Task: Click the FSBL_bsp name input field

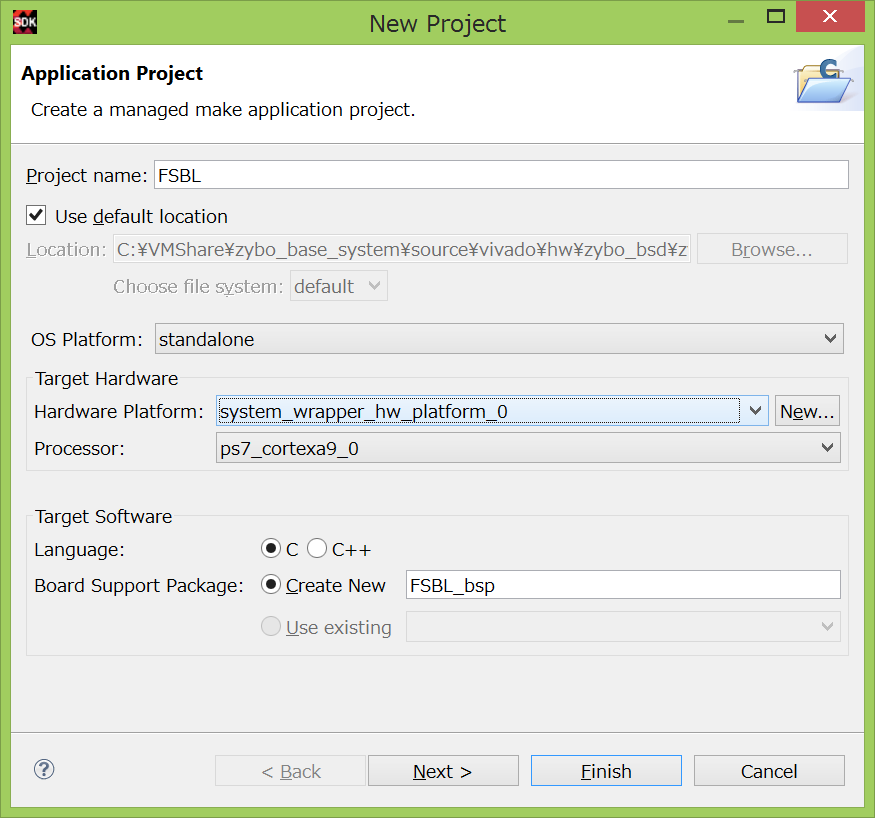Action: pos(623,585)
